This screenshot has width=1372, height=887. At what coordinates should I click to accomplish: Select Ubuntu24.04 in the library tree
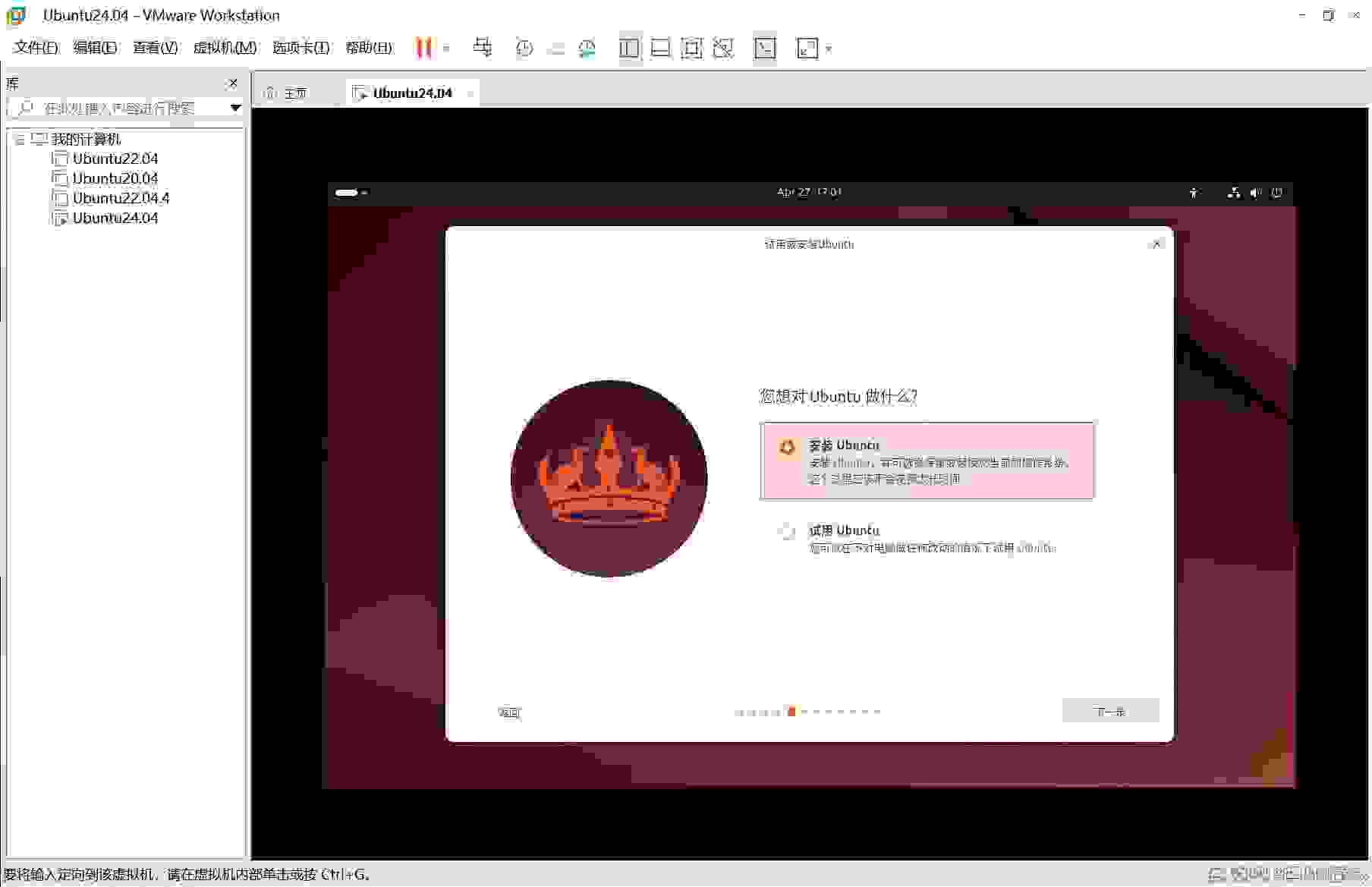coord(115,218)
